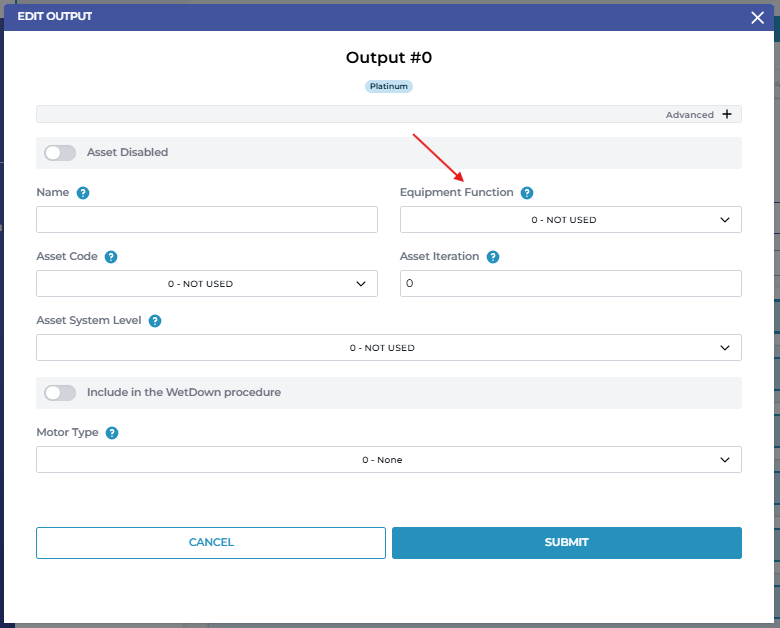Expand the Asset System Level dropdown
The height and width of the screenshot is (628, 780).
388,348
